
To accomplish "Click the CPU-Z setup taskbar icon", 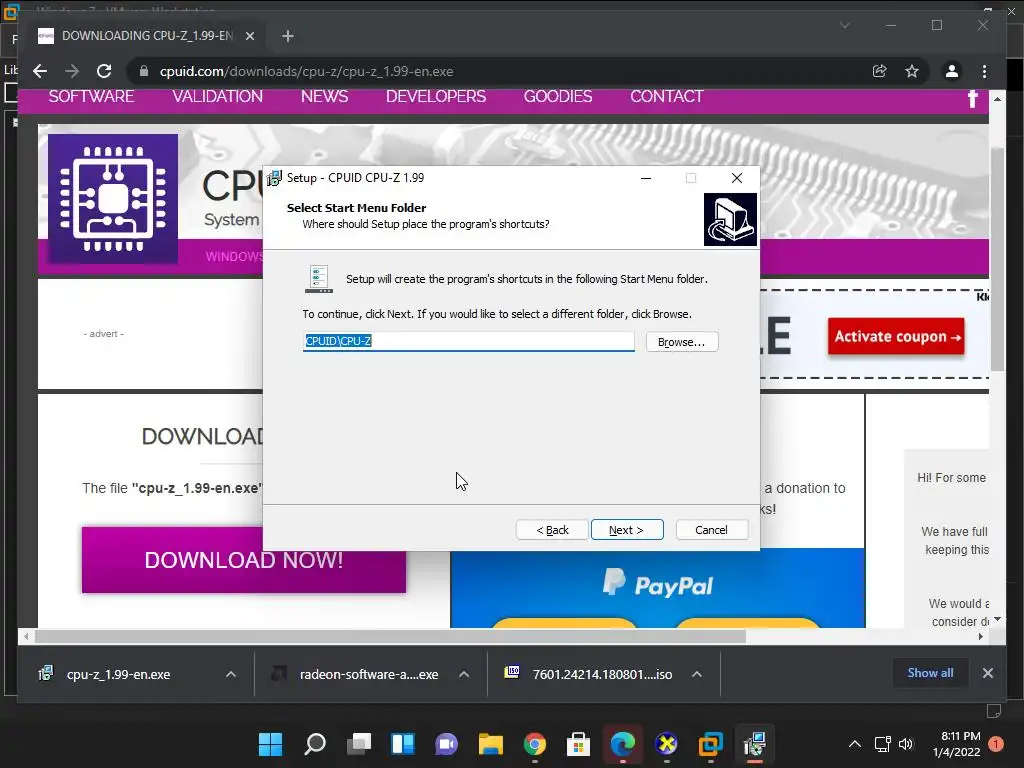I will 754,743.
